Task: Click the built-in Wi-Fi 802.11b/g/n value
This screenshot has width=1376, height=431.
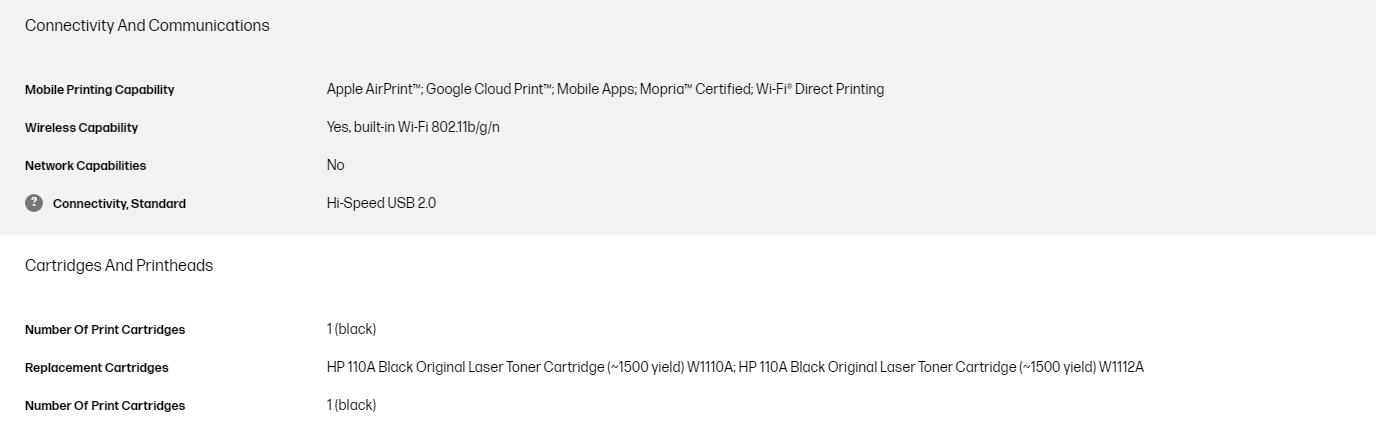Action: pyautogui.click(x=426, y=127)
